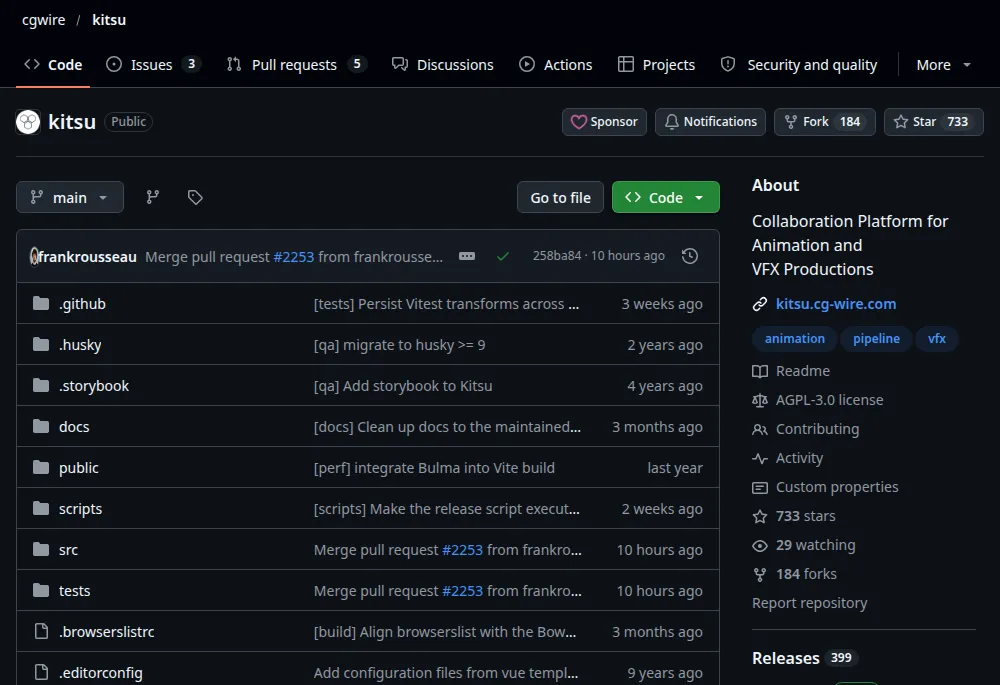Click the tests folder icon
Image resolution: width=1000 pixels, height=685 pixels.
click(x=41, y=591)
